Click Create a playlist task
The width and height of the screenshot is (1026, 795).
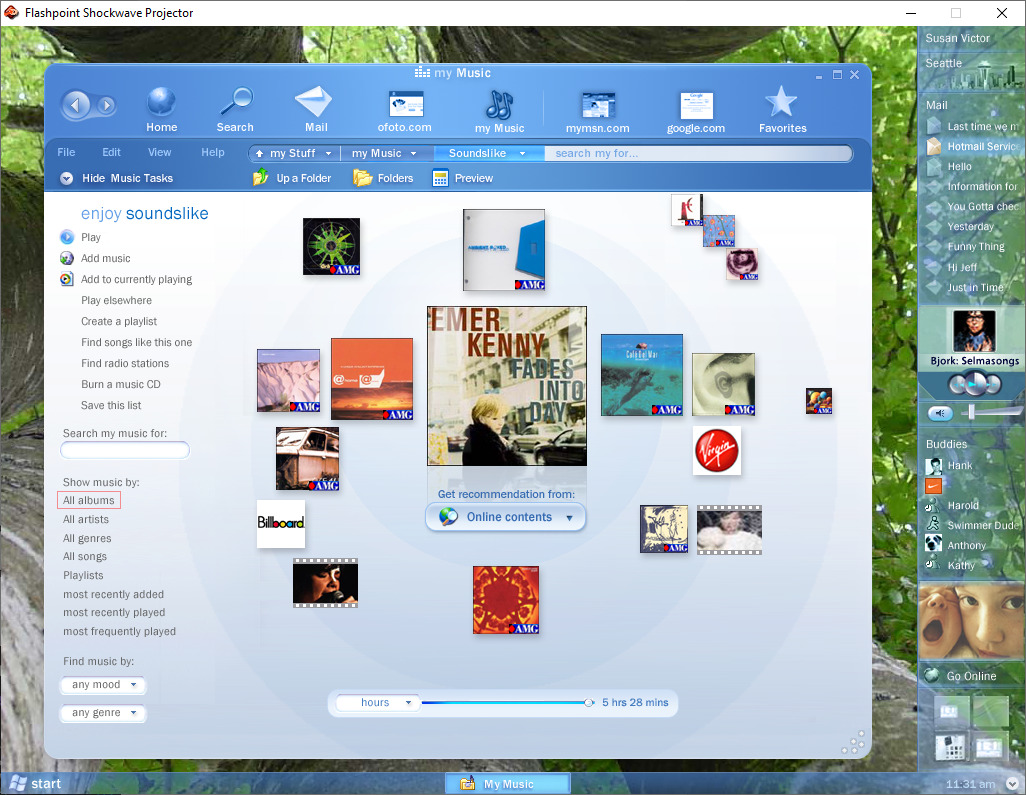coord(119,321)
